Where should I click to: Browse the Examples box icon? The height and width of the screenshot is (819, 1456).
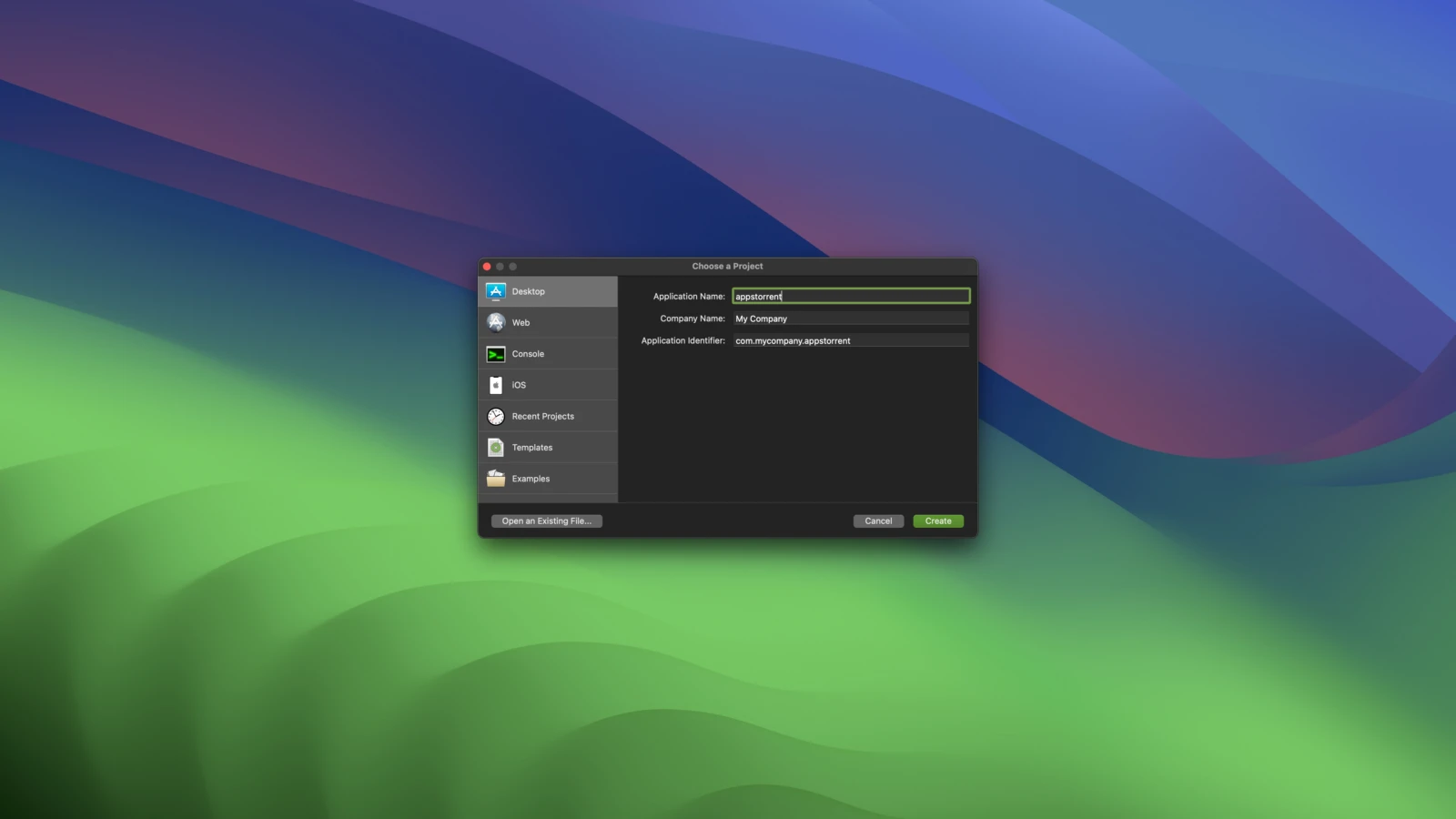click(496, 479)
